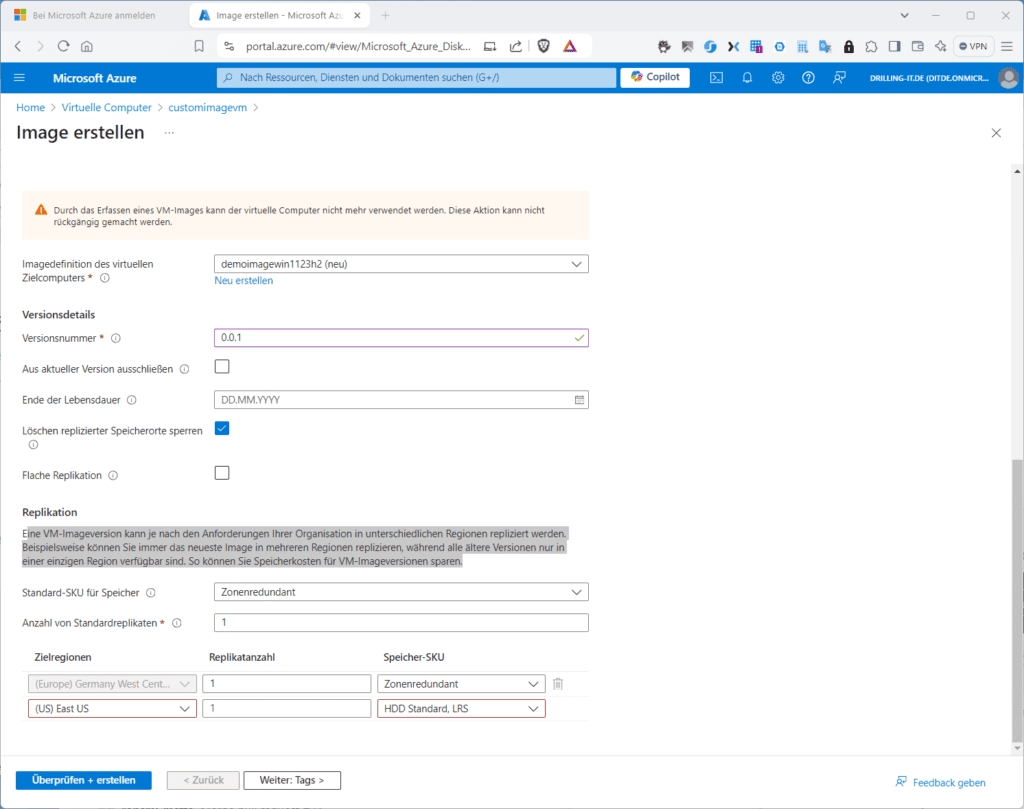
Task: Switch to Bei Microsoft Azure anmelden tab
Action: pyautogui.click(x=93, y=15)
